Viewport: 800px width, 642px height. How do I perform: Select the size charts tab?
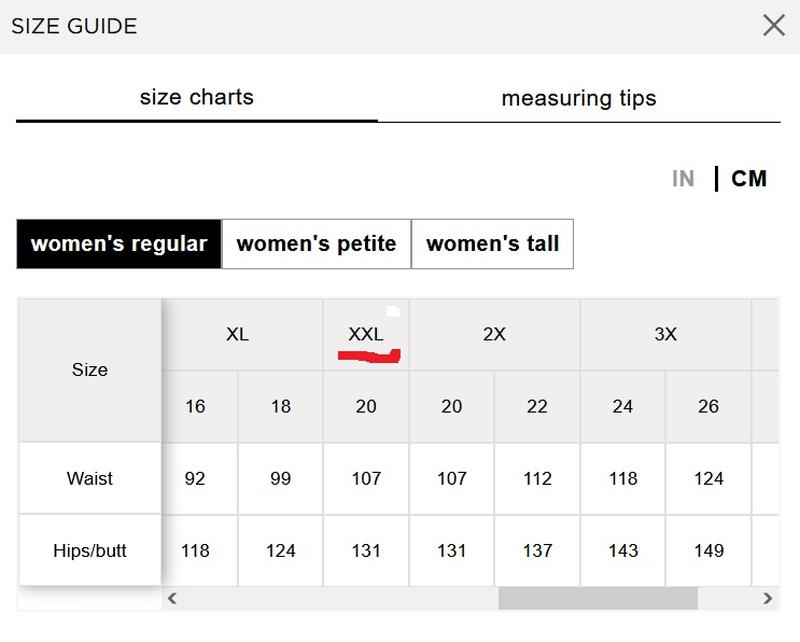[196, 98]
